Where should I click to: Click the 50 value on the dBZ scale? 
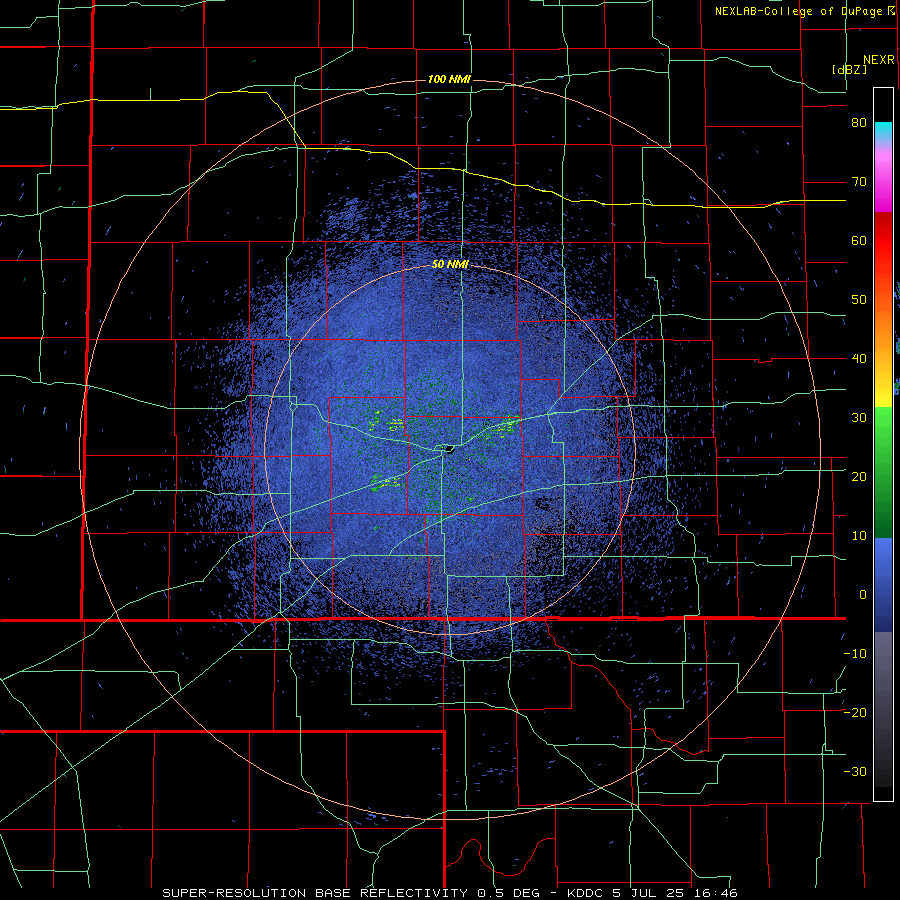[859, 300]
